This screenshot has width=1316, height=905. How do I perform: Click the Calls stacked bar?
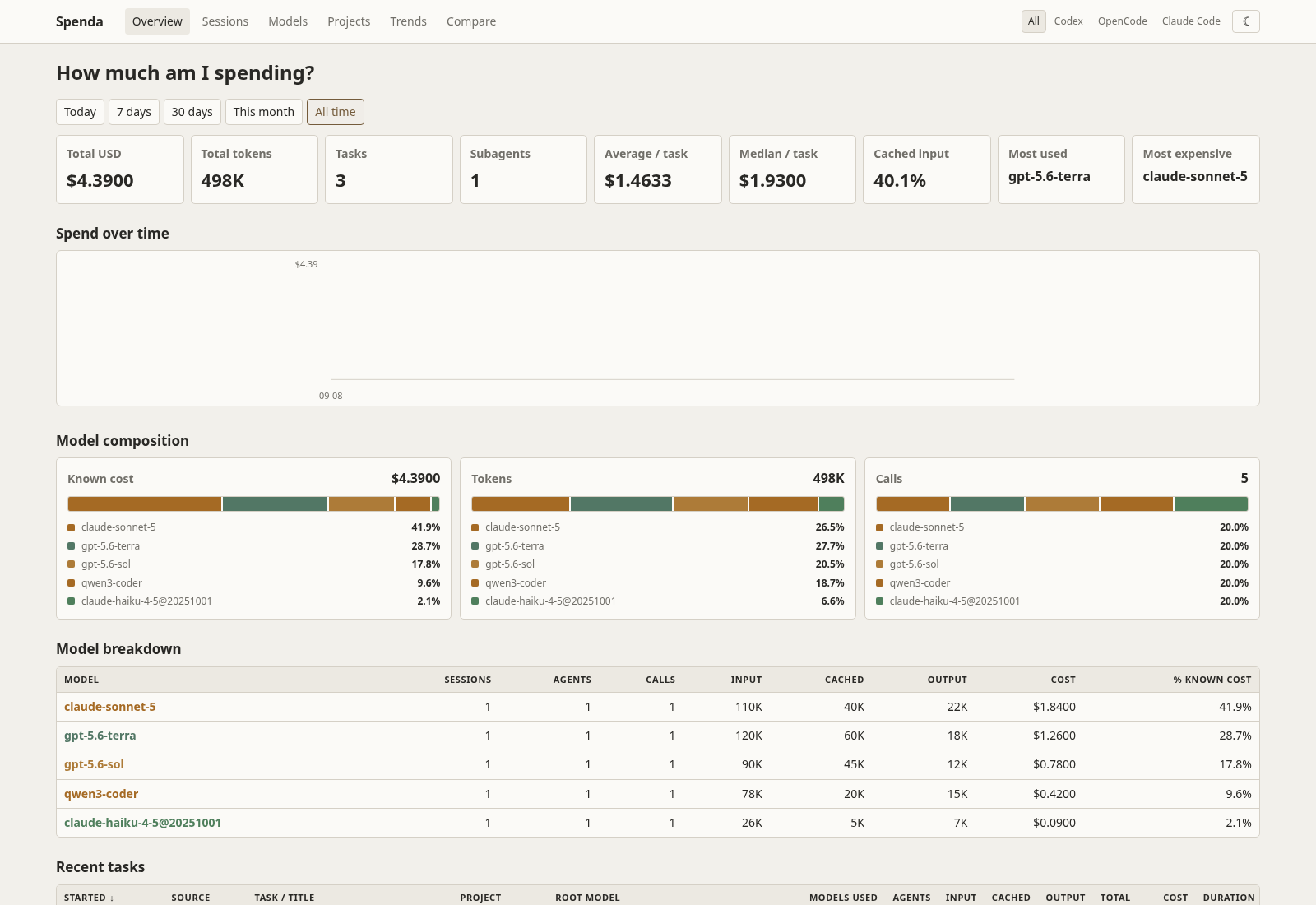[x=1062, y=504]
